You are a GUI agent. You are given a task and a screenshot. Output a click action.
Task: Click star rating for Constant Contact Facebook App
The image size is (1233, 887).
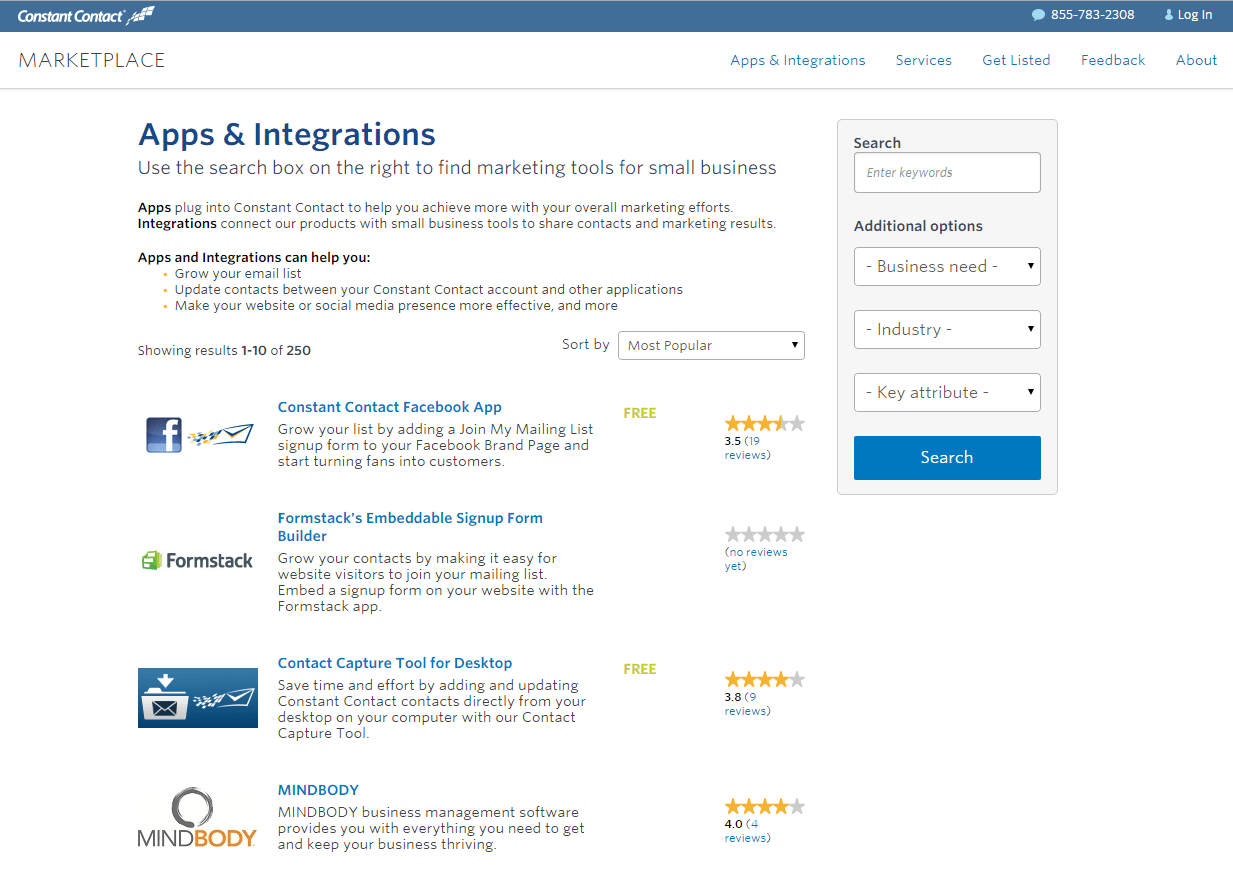[764, 423]
